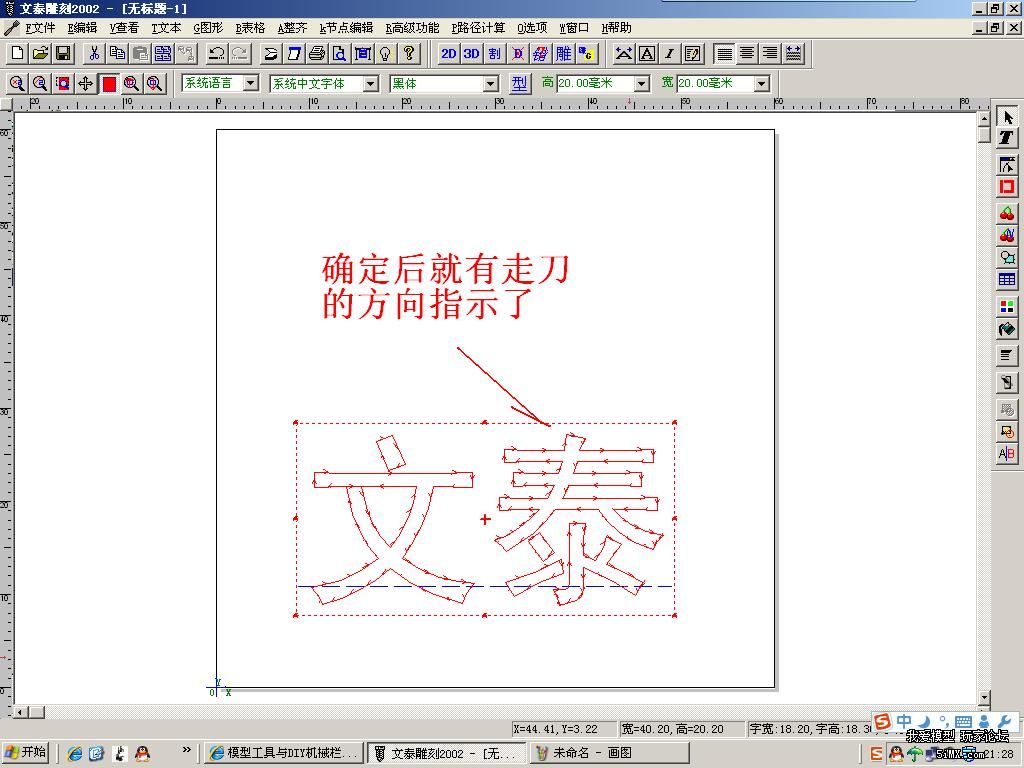
Task: Click the 型 font style button
Action: coord(519,83)
